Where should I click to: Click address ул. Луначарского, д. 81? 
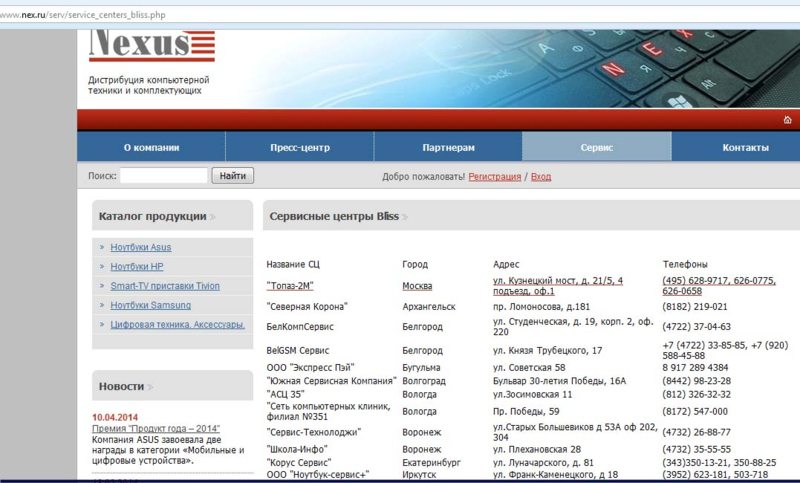(543, 462)
